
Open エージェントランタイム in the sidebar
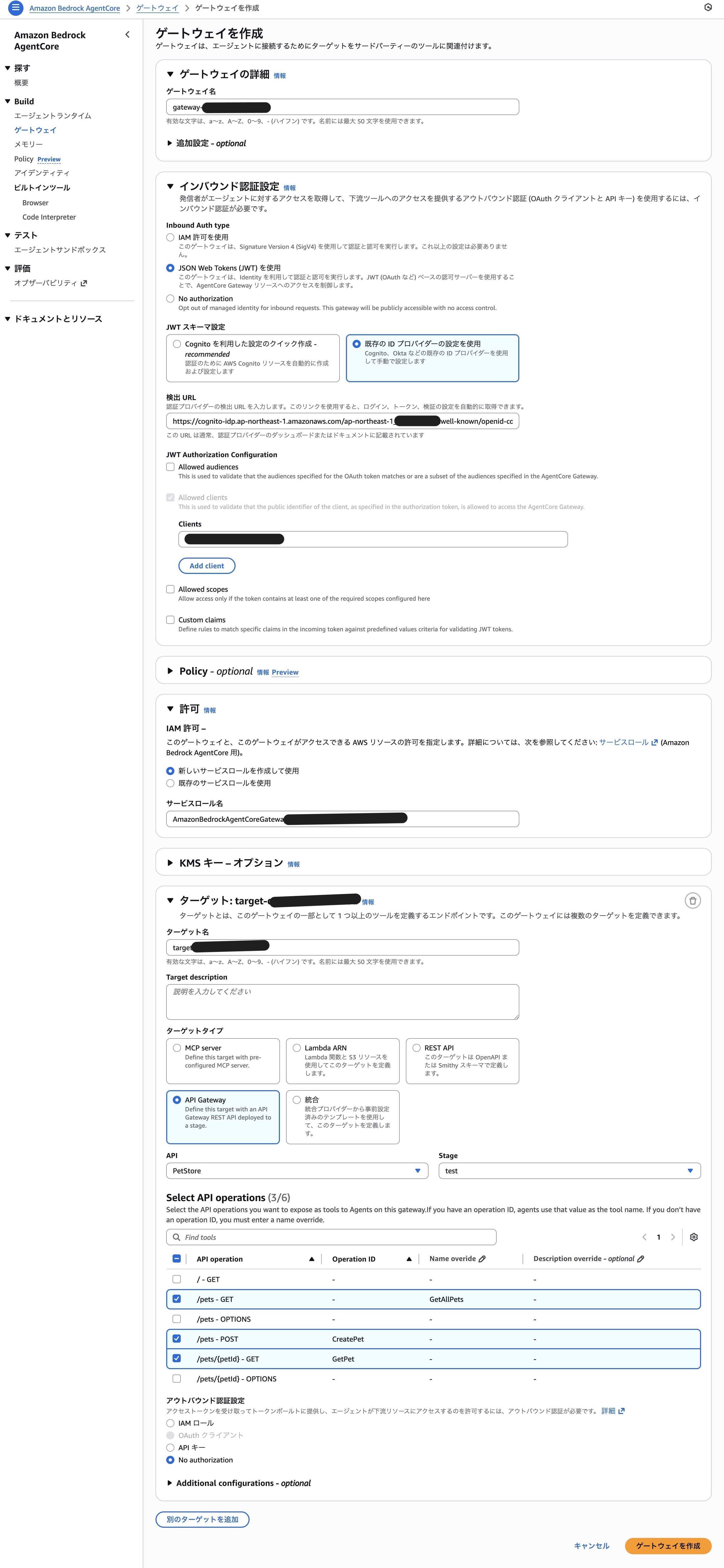[53, 116]
